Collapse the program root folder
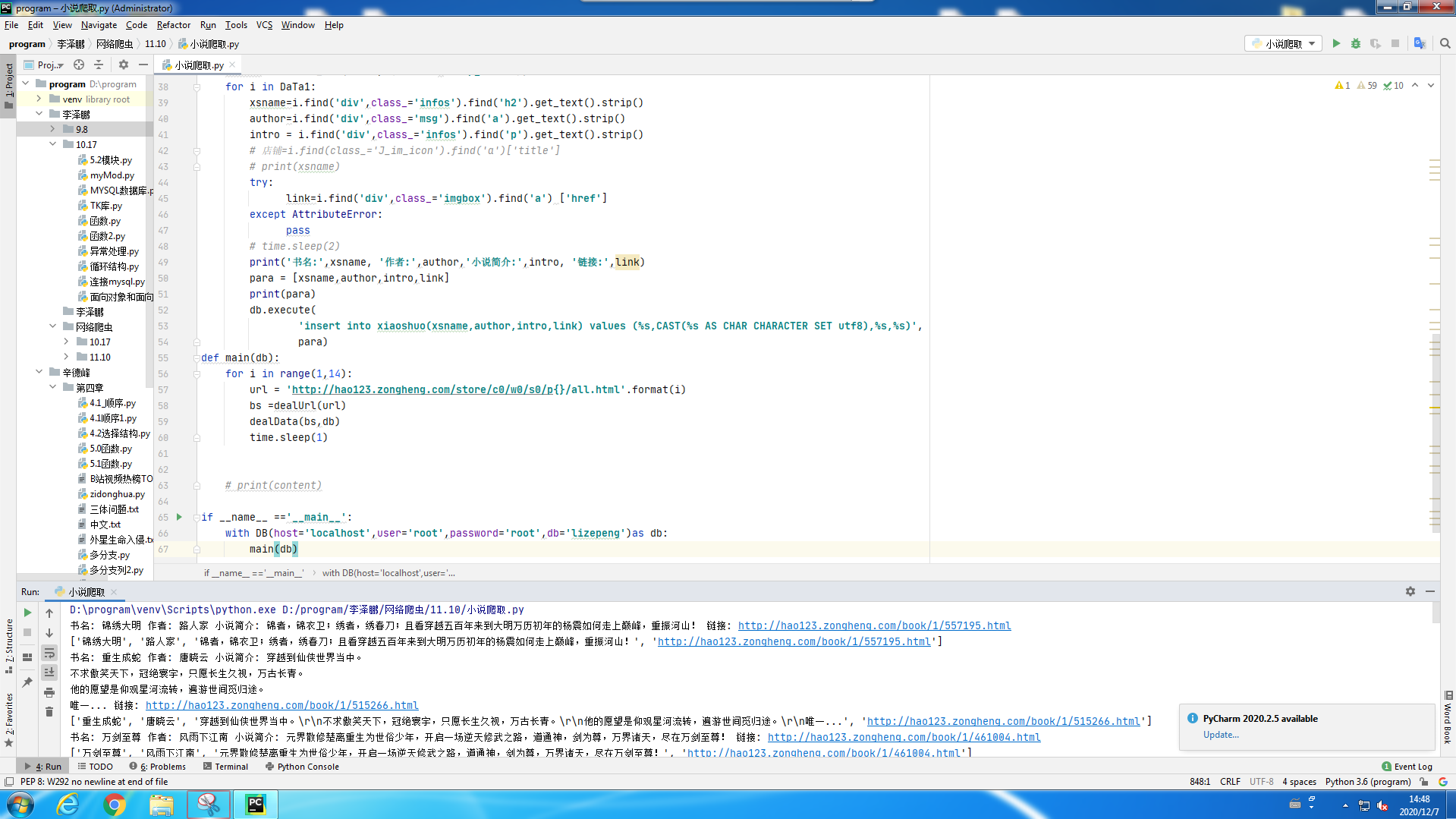The image size is (1456, 819). (x=26, y=83)
